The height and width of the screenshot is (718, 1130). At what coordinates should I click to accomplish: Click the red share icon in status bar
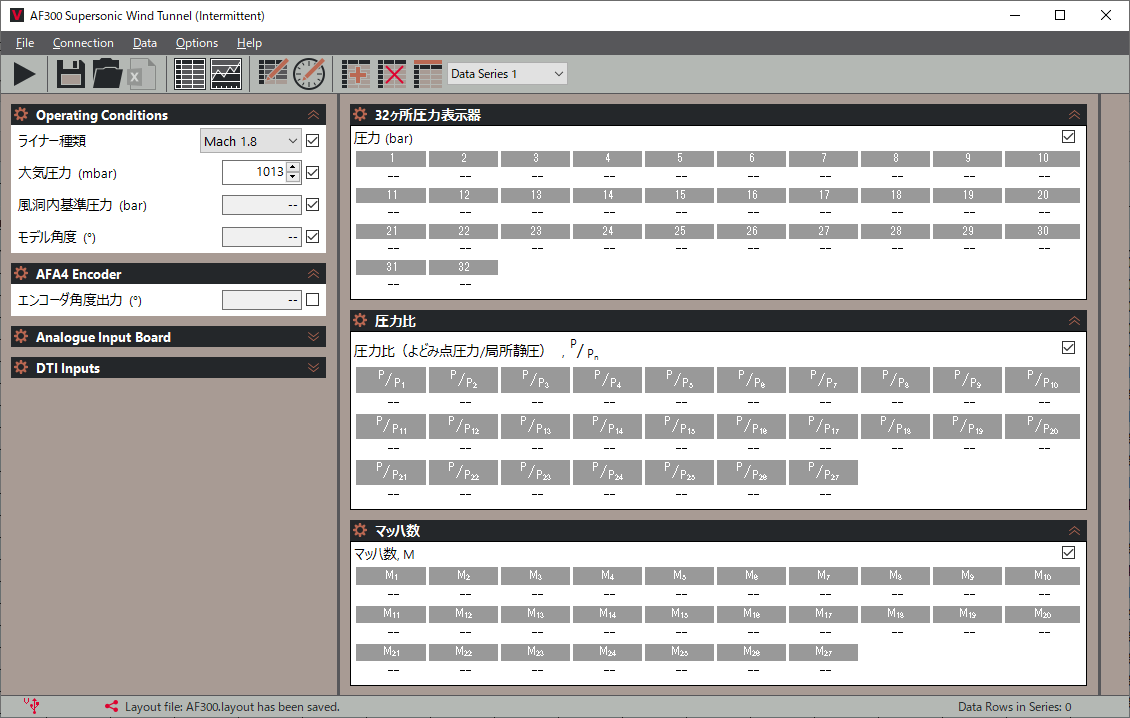tap(111, 706)
